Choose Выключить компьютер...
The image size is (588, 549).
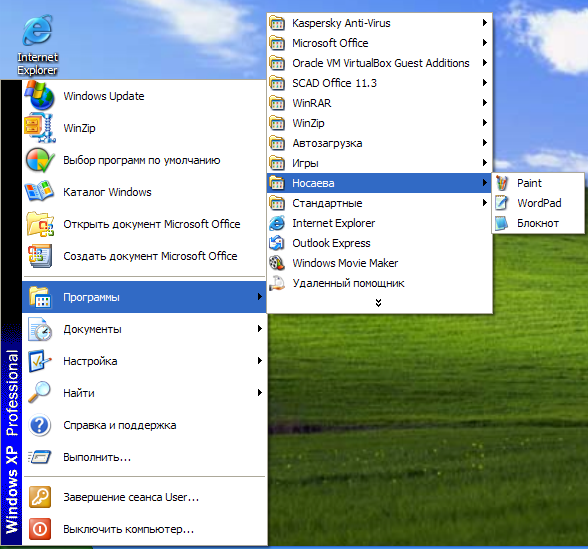[144, 529]
